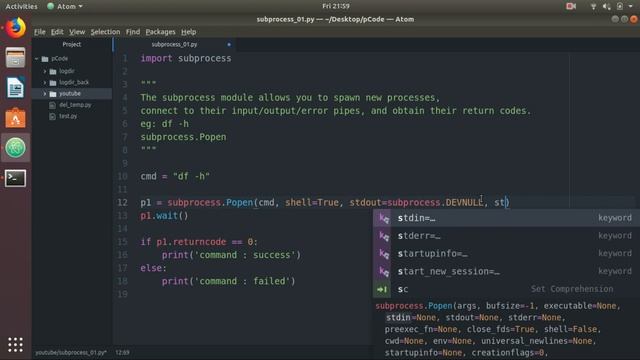Show Applications grid at dock bottom
This screenshot has width=640, height=360.
16,345
